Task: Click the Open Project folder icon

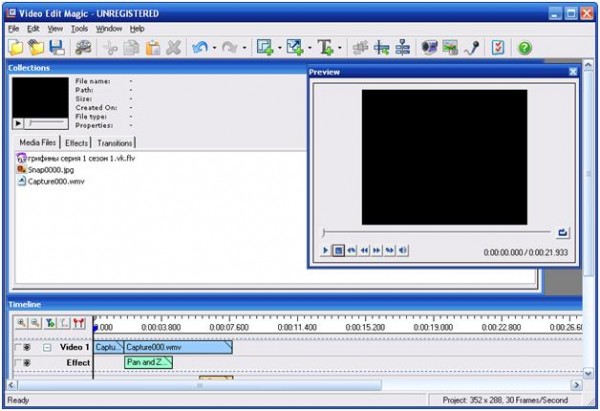Action: point(36,48)
